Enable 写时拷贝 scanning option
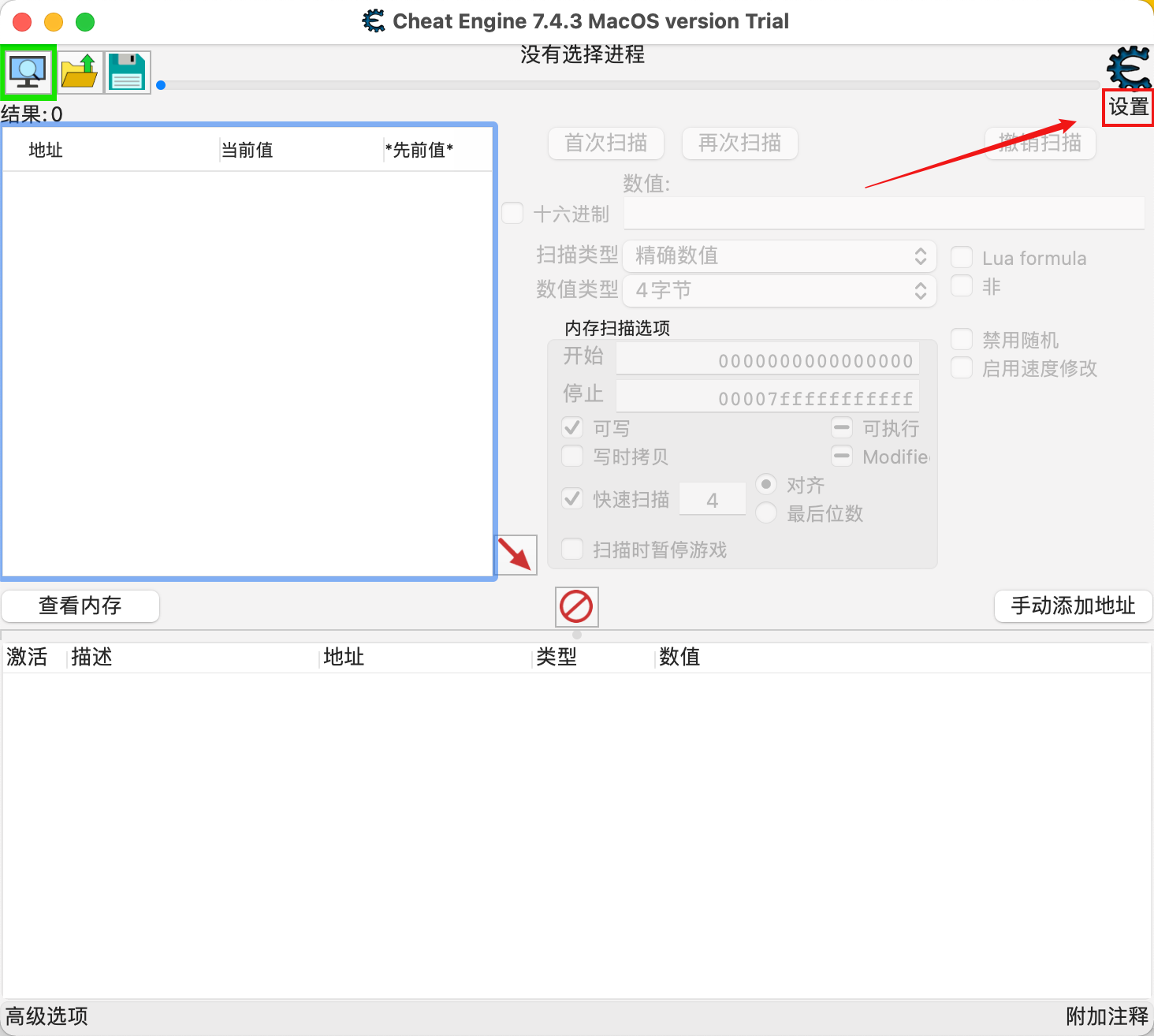This screenshot has width=1154, height=1036. (572, 456)
